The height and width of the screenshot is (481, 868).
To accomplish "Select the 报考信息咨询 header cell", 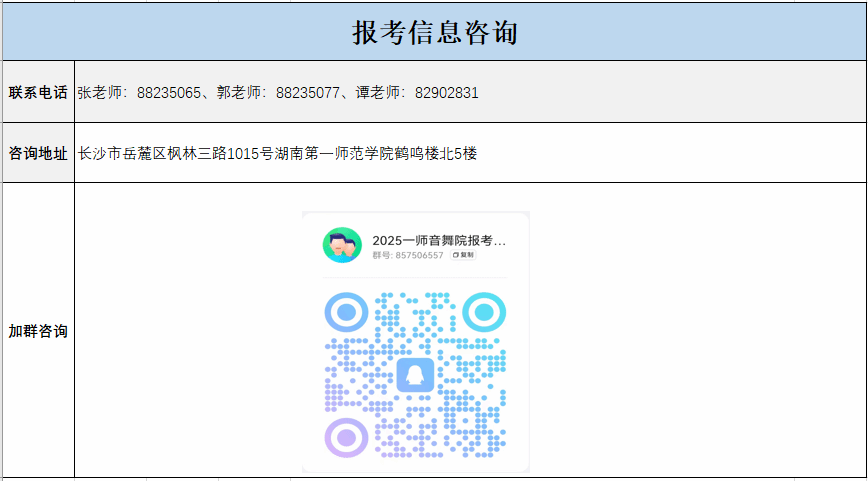I will pos(434,32).
